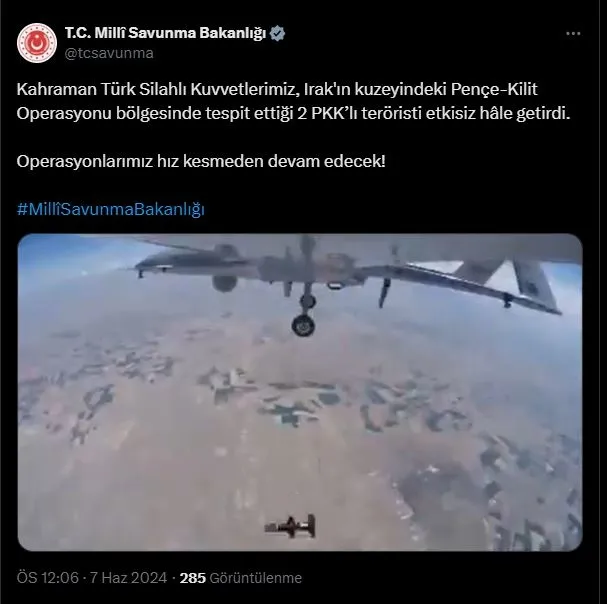Screen dimensions: 607x604
Task: Click the "Kahraman Türk Silahlı Kuvvetlerimiz" opening text
Action: 155,89
